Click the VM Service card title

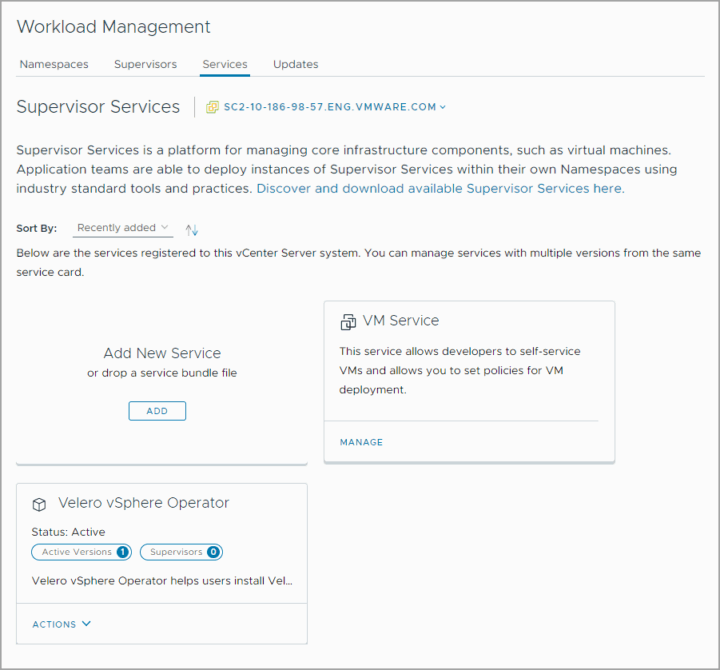(401, 321)
